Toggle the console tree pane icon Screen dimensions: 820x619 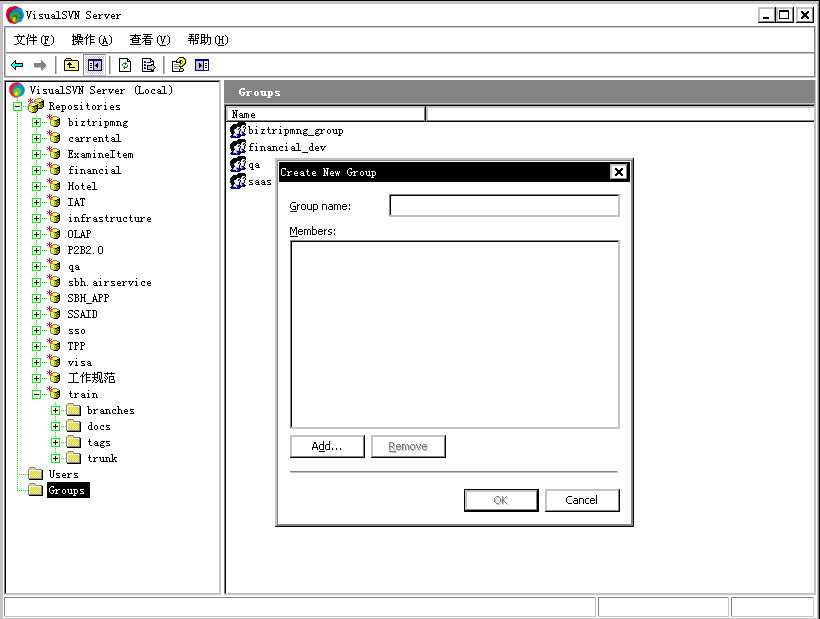click(95, 65)
